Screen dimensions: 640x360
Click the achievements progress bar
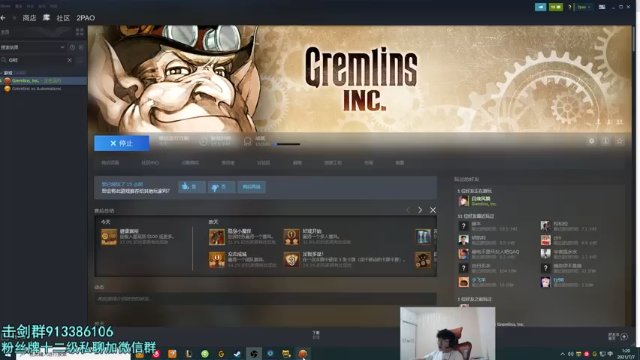click(x=287, y=144)
